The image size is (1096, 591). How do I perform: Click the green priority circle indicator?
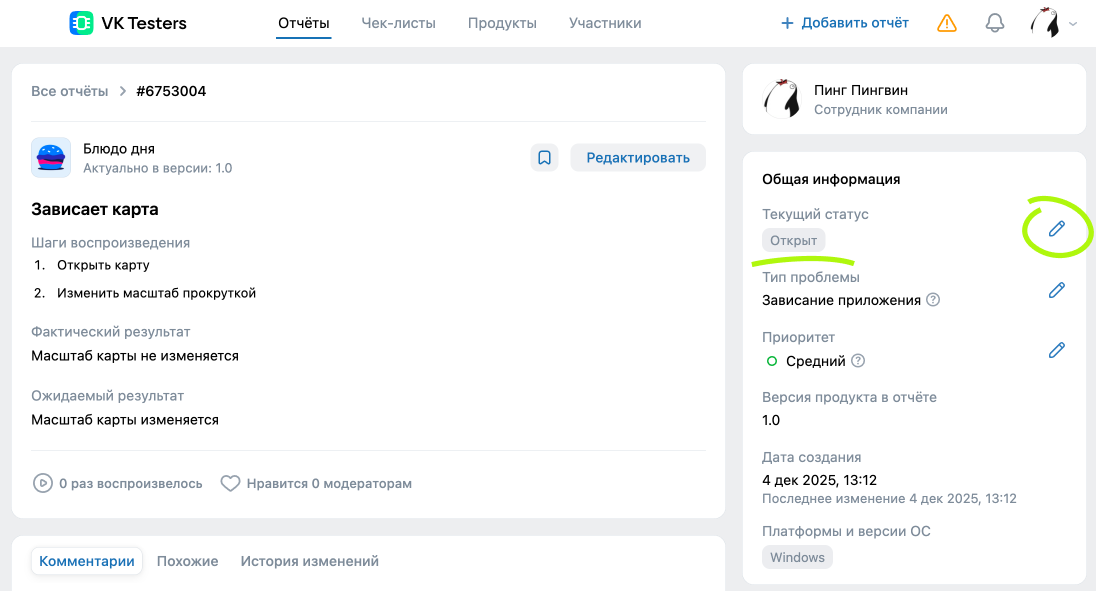(772, 361)
